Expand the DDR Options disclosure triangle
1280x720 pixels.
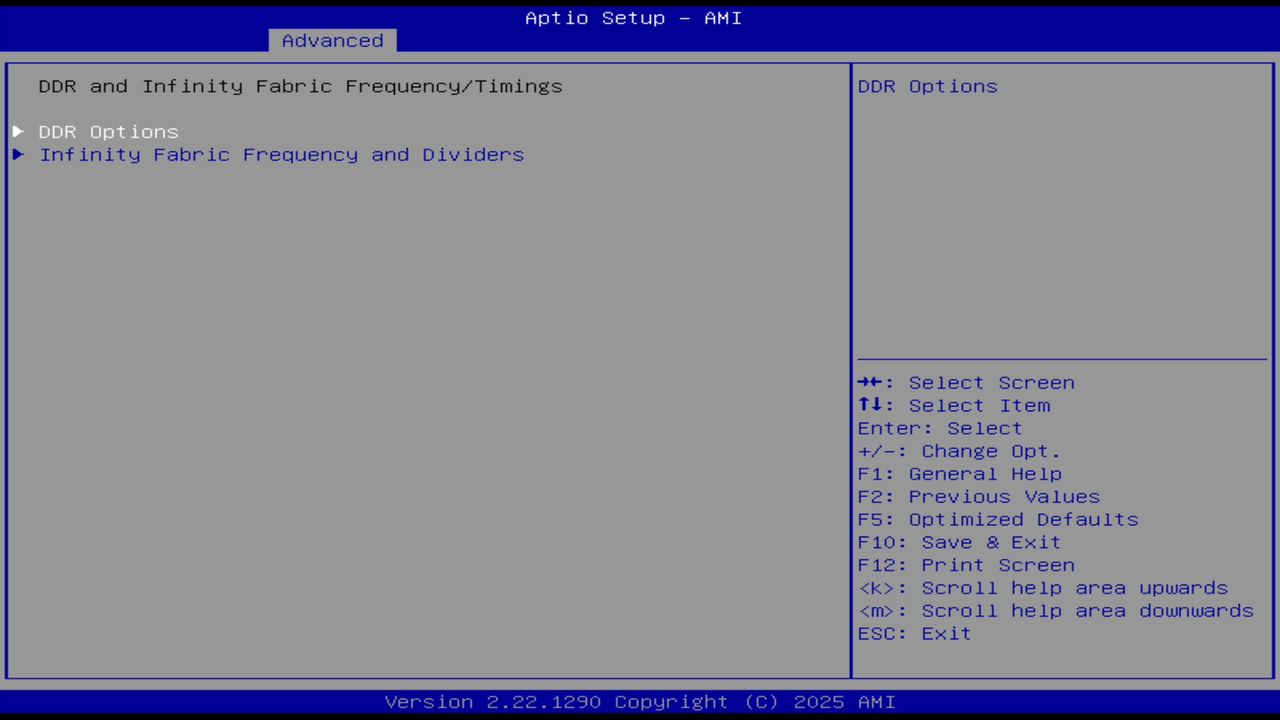pos(17,131)
